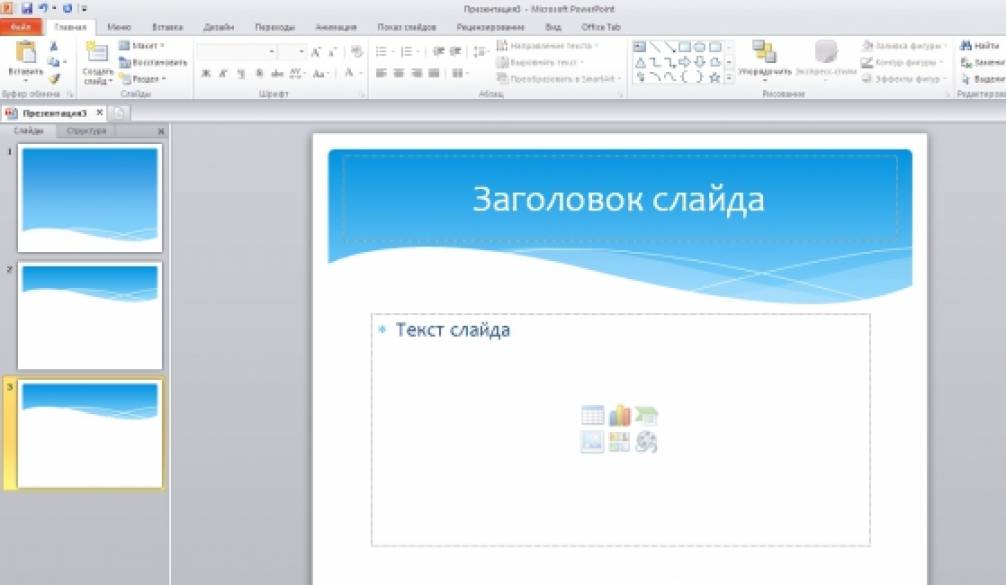This screenshot has height=585, width=1006.
Task: Toggle underline Ч formatting
Action: [240, 73]
